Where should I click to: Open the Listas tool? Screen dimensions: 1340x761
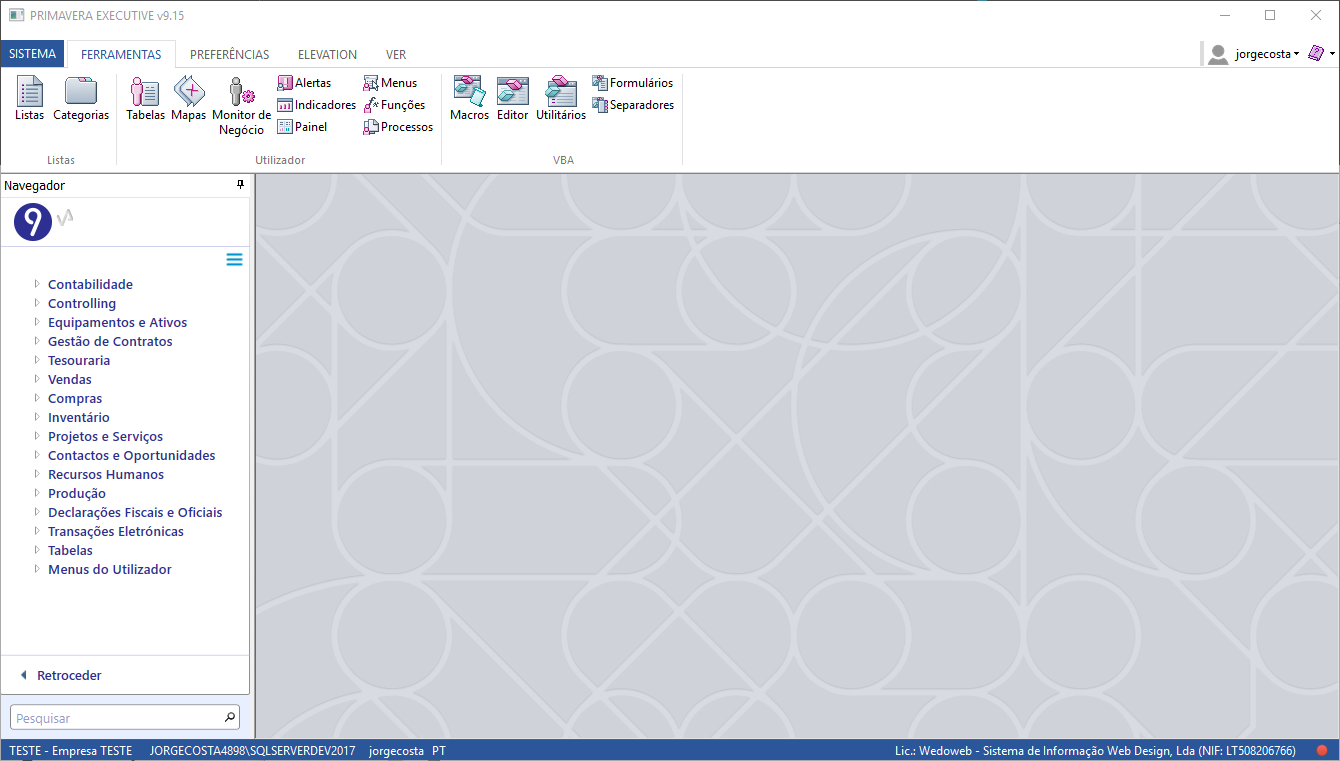29,99
